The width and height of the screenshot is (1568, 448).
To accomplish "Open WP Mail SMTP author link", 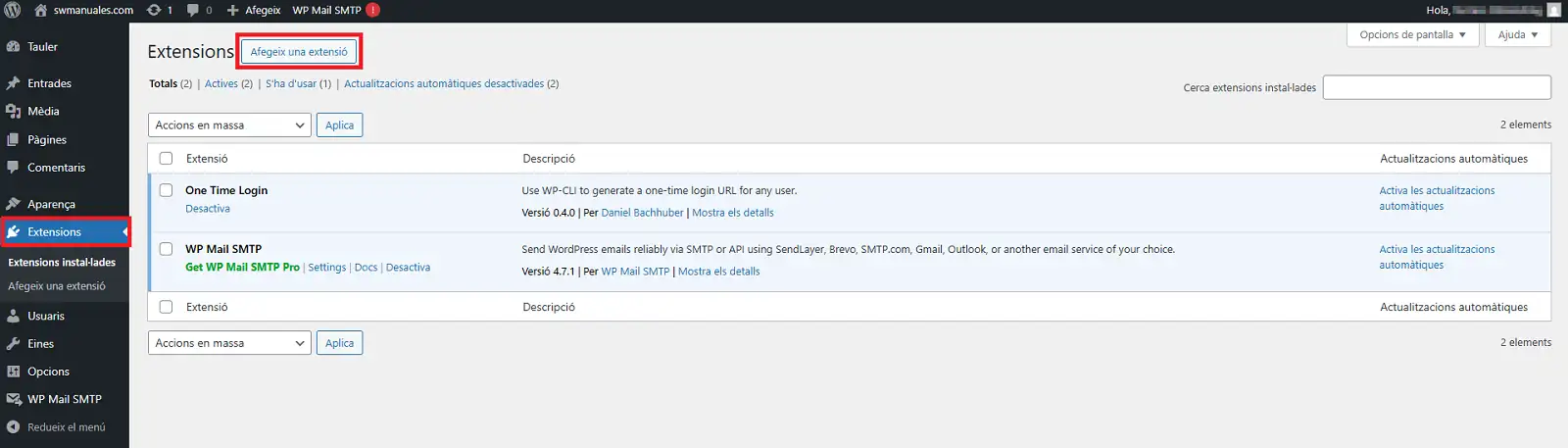I will click(635, 272).
